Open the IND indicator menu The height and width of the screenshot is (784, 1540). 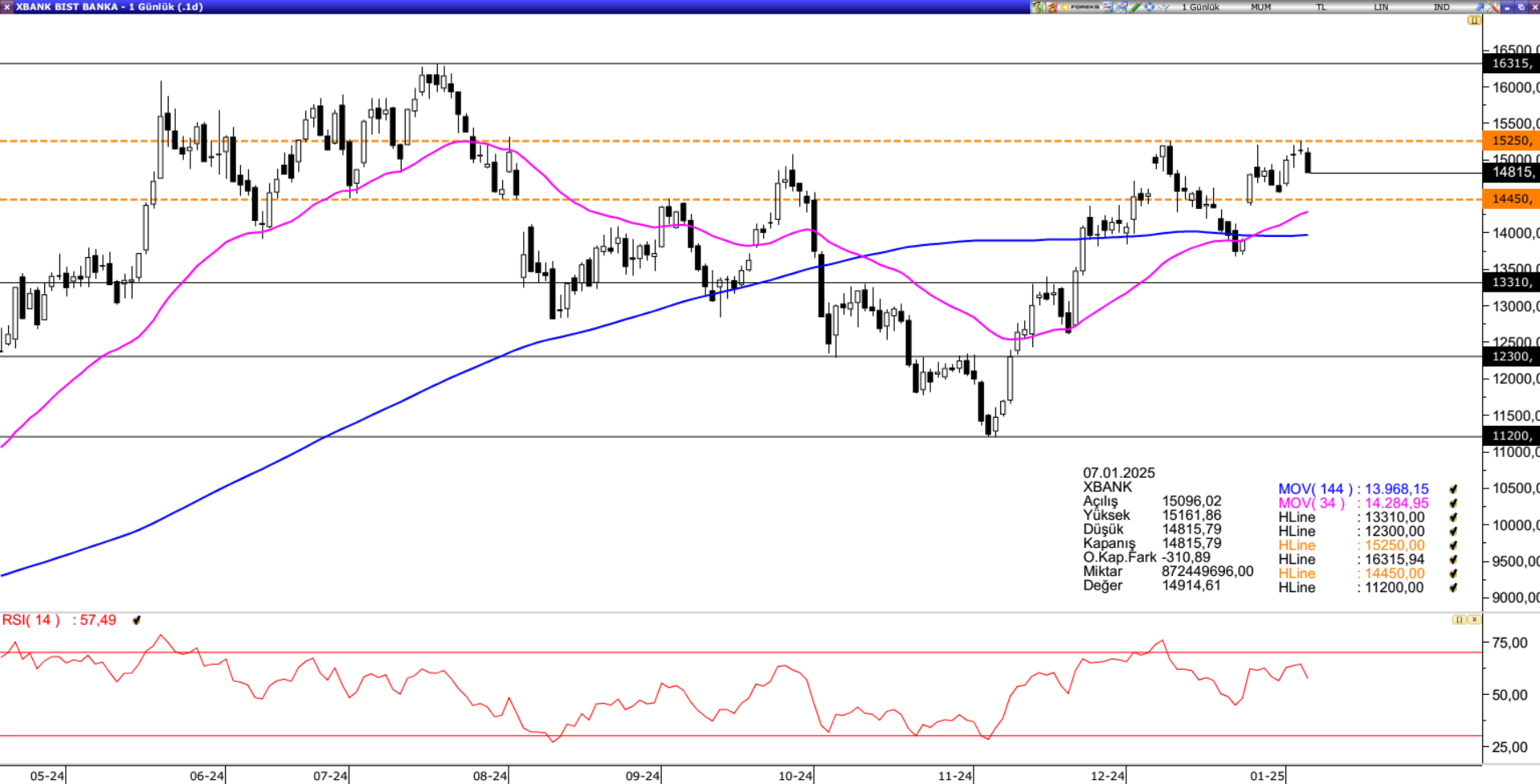(x=1442, y=6)
